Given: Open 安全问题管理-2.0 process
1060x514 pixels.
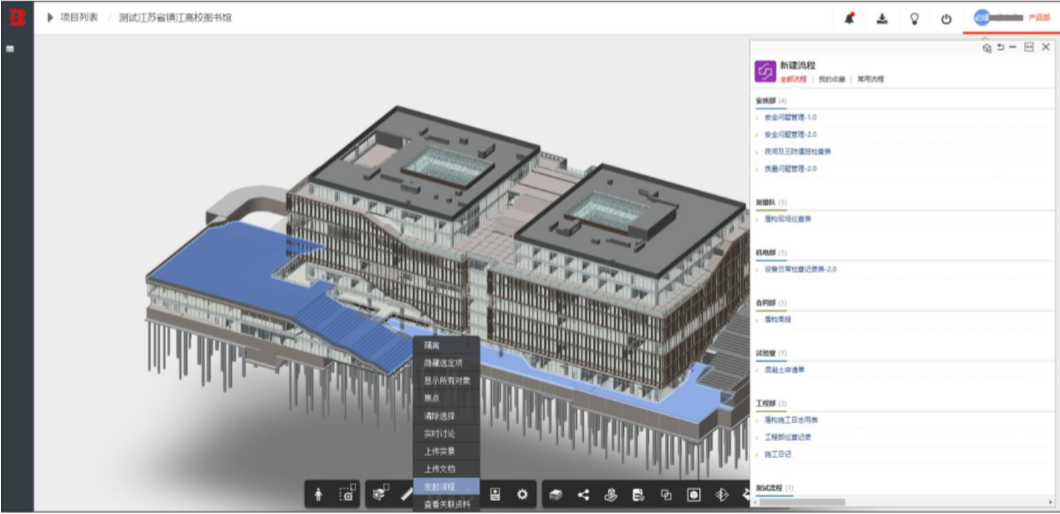Looking at the screenshot, I should [x=790, y=135].
